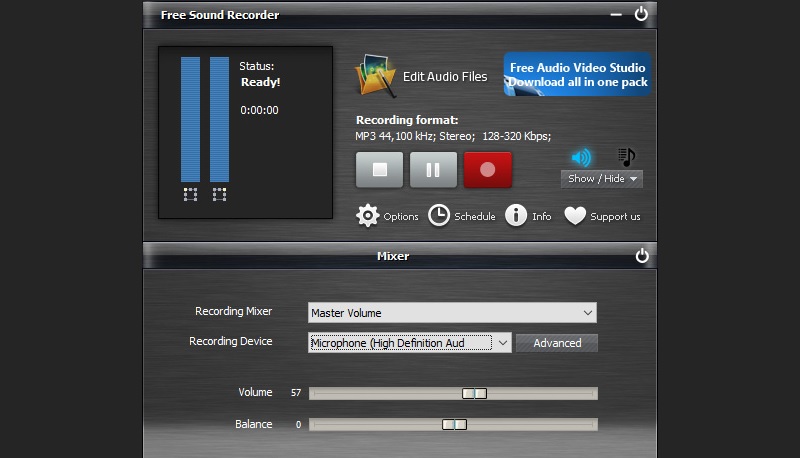This screenshot has height=458, width=800.
Task: Click the left channel level meter bar
Action: click(190, 119)
